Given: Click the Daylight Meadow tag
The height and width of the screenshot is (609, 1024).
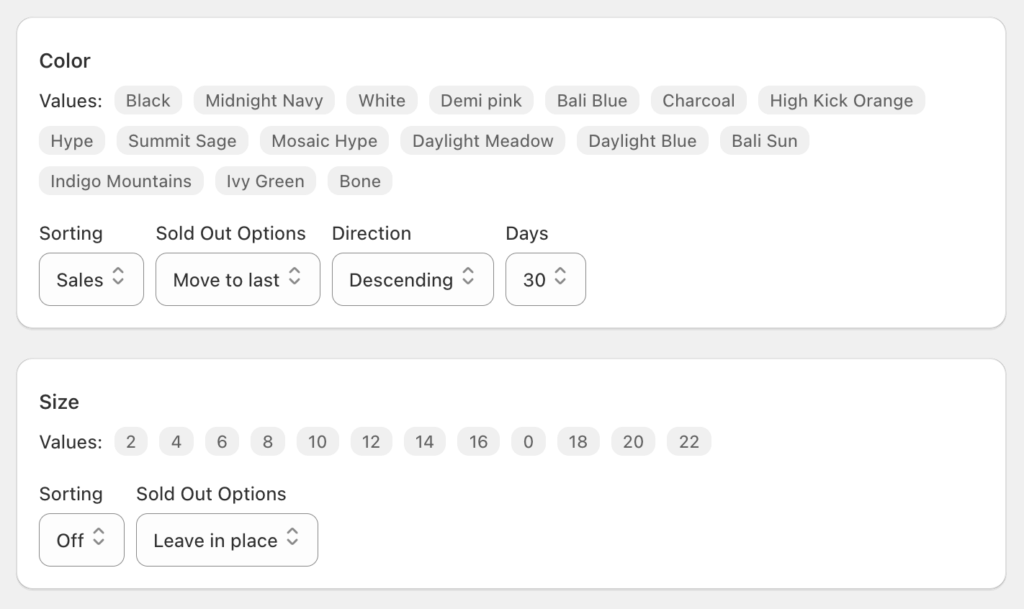Looking at the screenshot, I should pos(483,141).
